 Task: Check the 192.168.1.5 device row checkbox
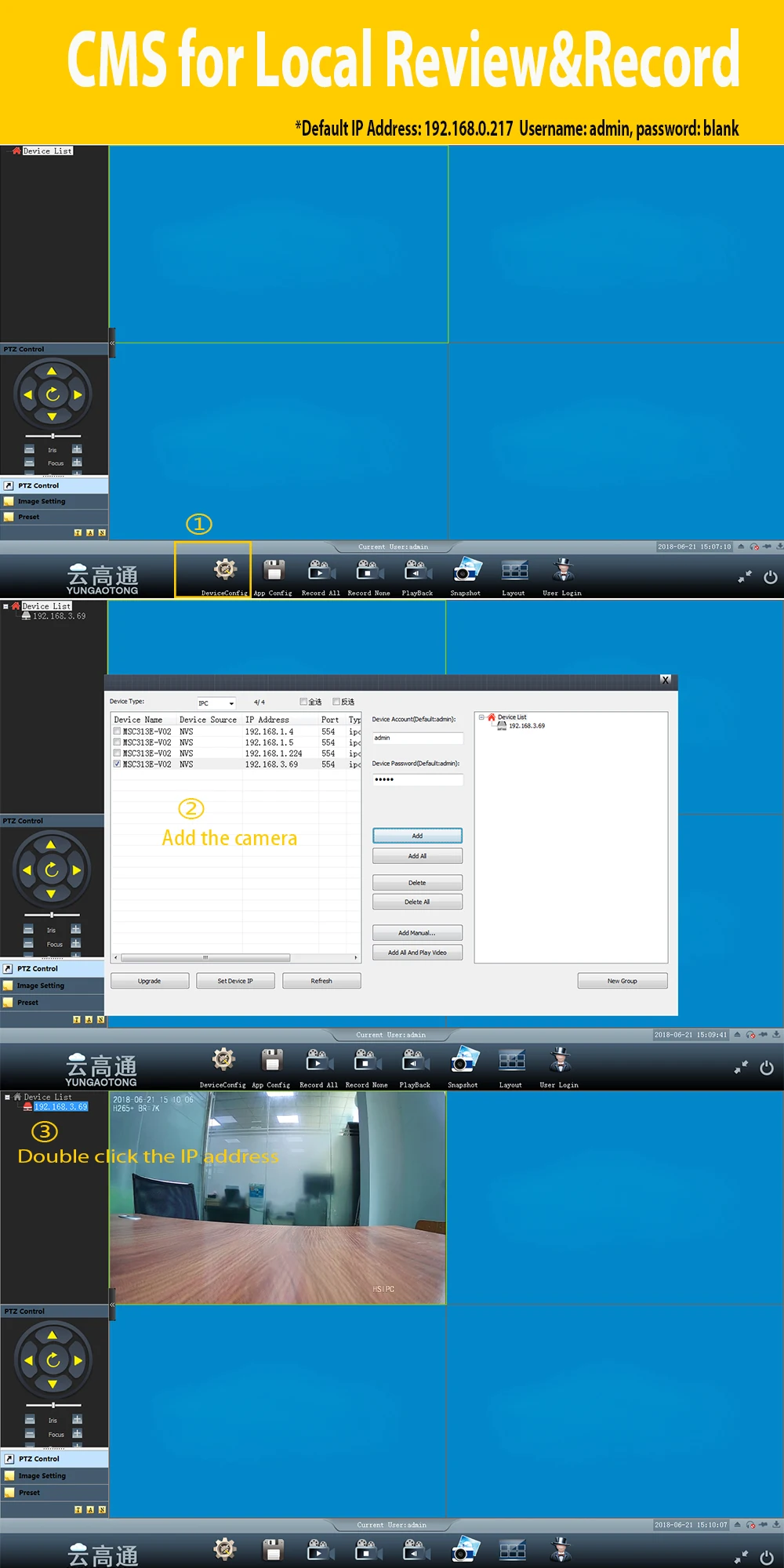(x=117, y=742)
